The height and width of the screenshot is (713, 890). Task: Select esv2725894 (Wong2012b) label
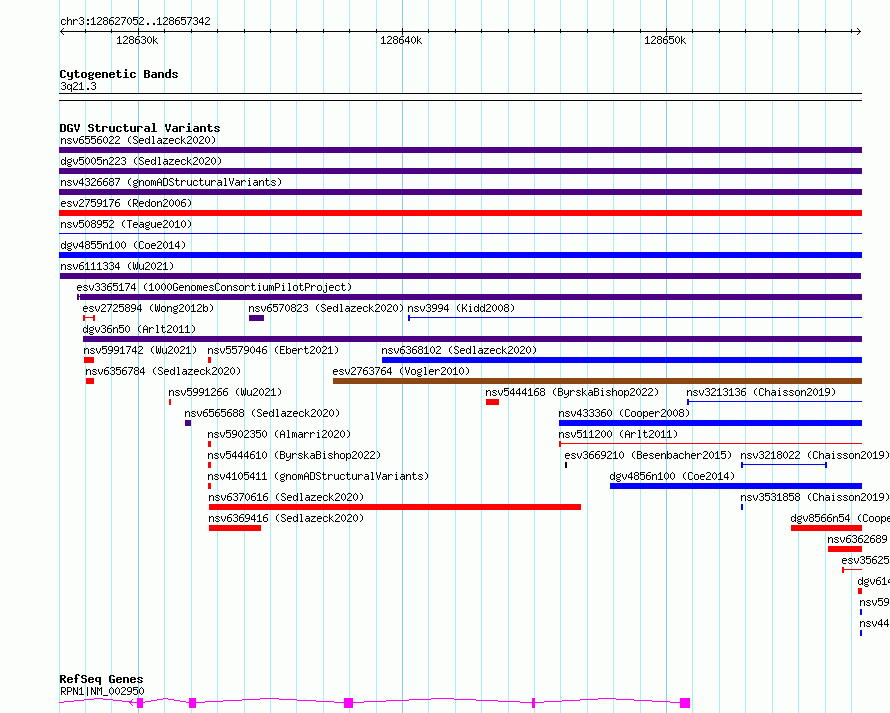(148, 308)
